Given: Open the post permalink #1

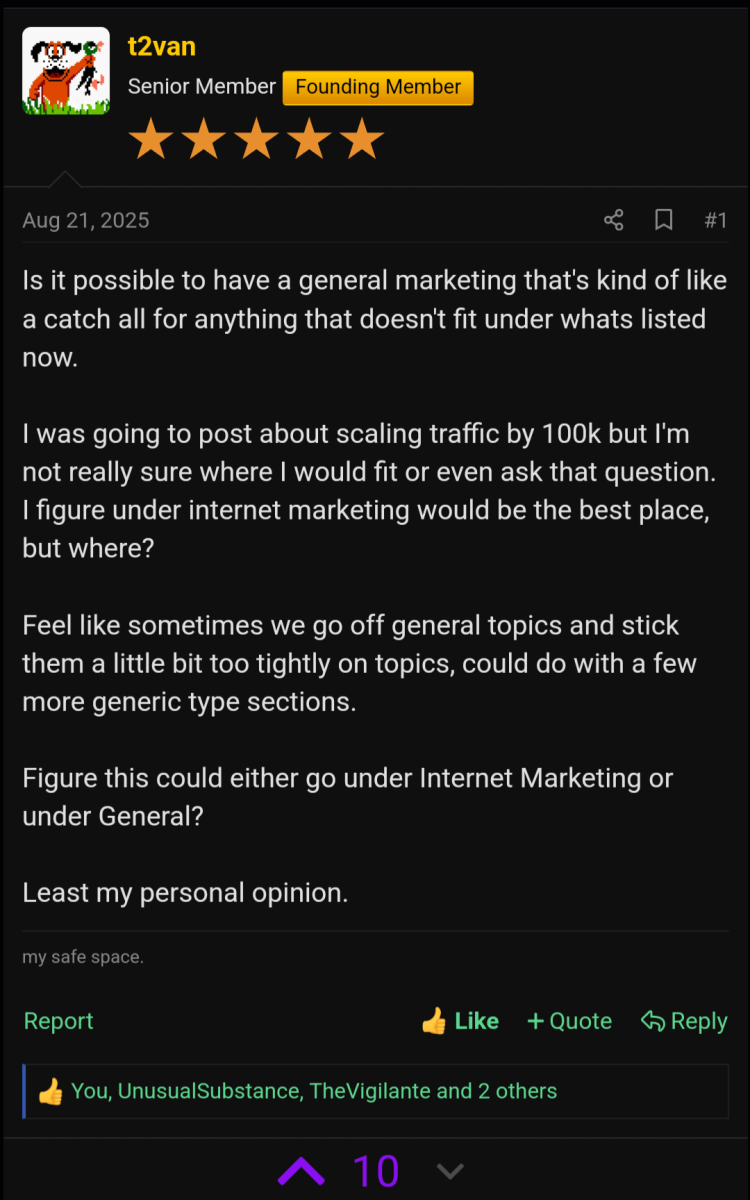Looking at the screenshot, I should tap(715, 220).
